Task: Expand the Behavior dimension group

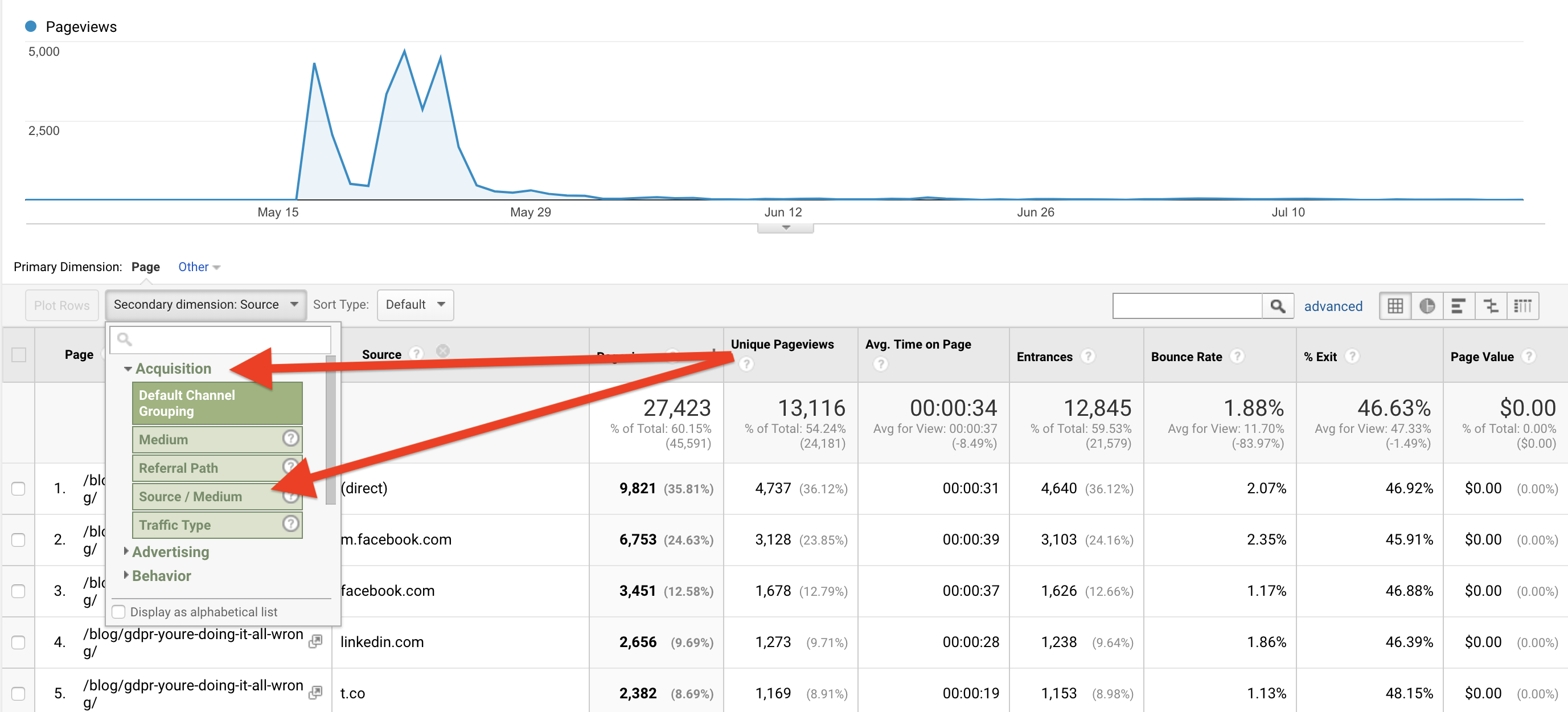Action: [x=161, y=575]
